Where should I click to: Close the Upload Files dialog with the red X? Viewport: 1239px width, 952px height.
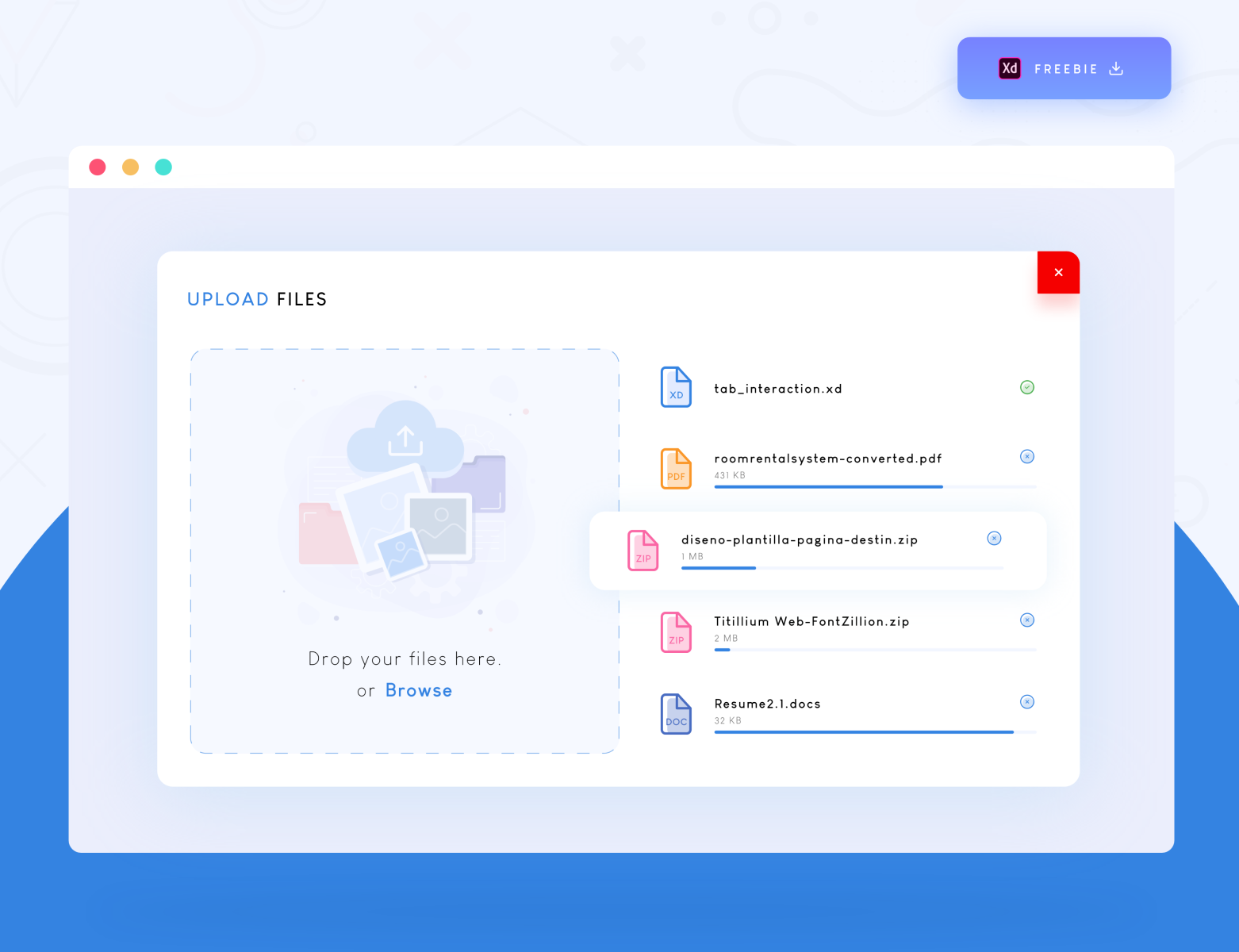coord(1058,272)
